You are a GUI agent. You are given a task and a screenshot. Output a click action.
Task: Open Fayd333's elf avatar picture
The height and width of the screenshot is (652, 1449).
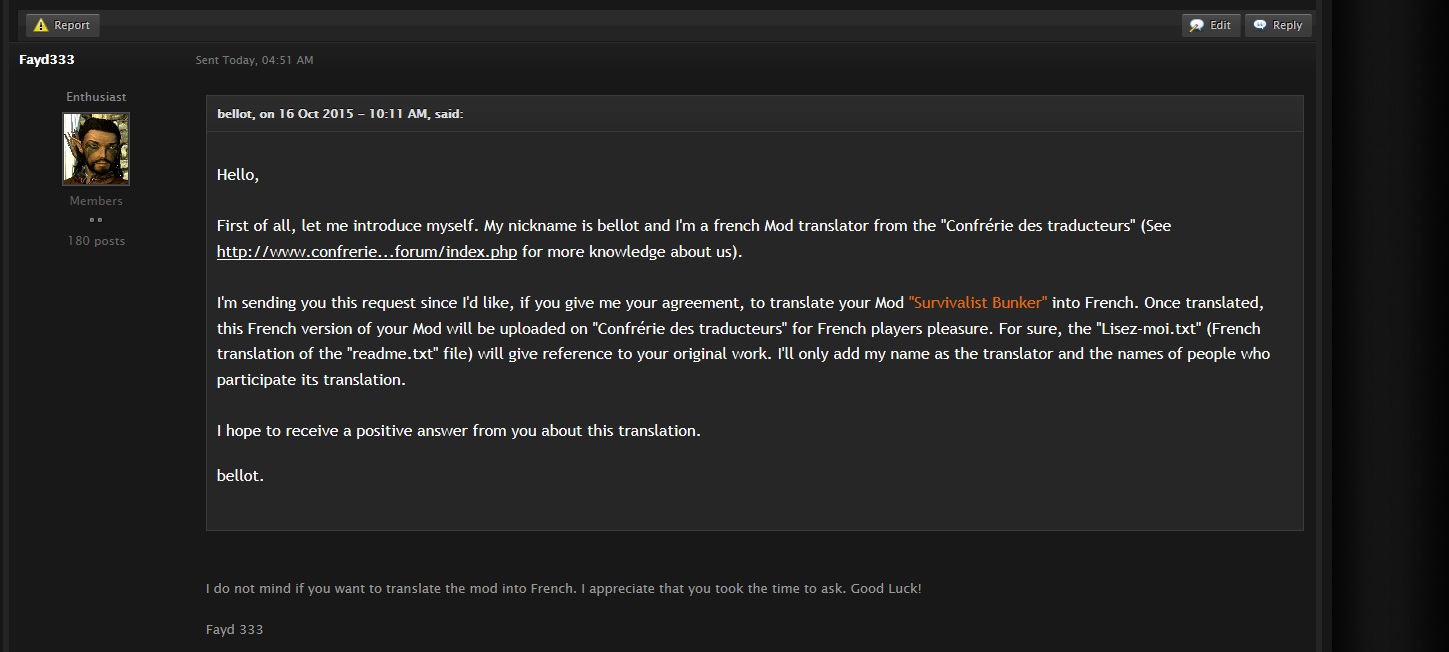coord(96,149)
